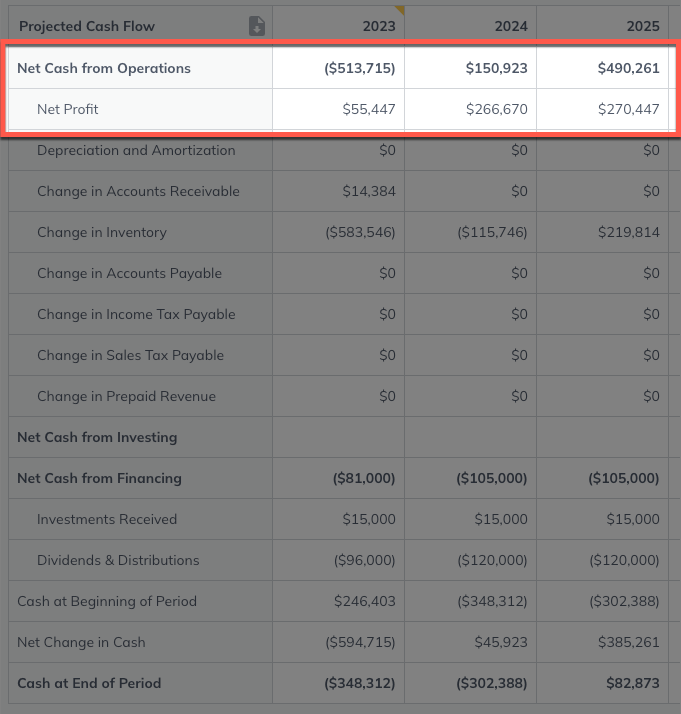681x714 pixels.
Task: Click 2023 inventory value ($583,546)
Action: tap(360, 232)
